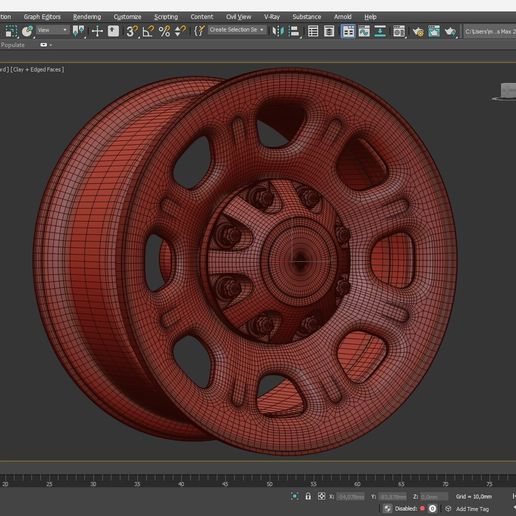Click the project path field in toolbar
Screen dimensions: 516x516
[x=490, y=32]
